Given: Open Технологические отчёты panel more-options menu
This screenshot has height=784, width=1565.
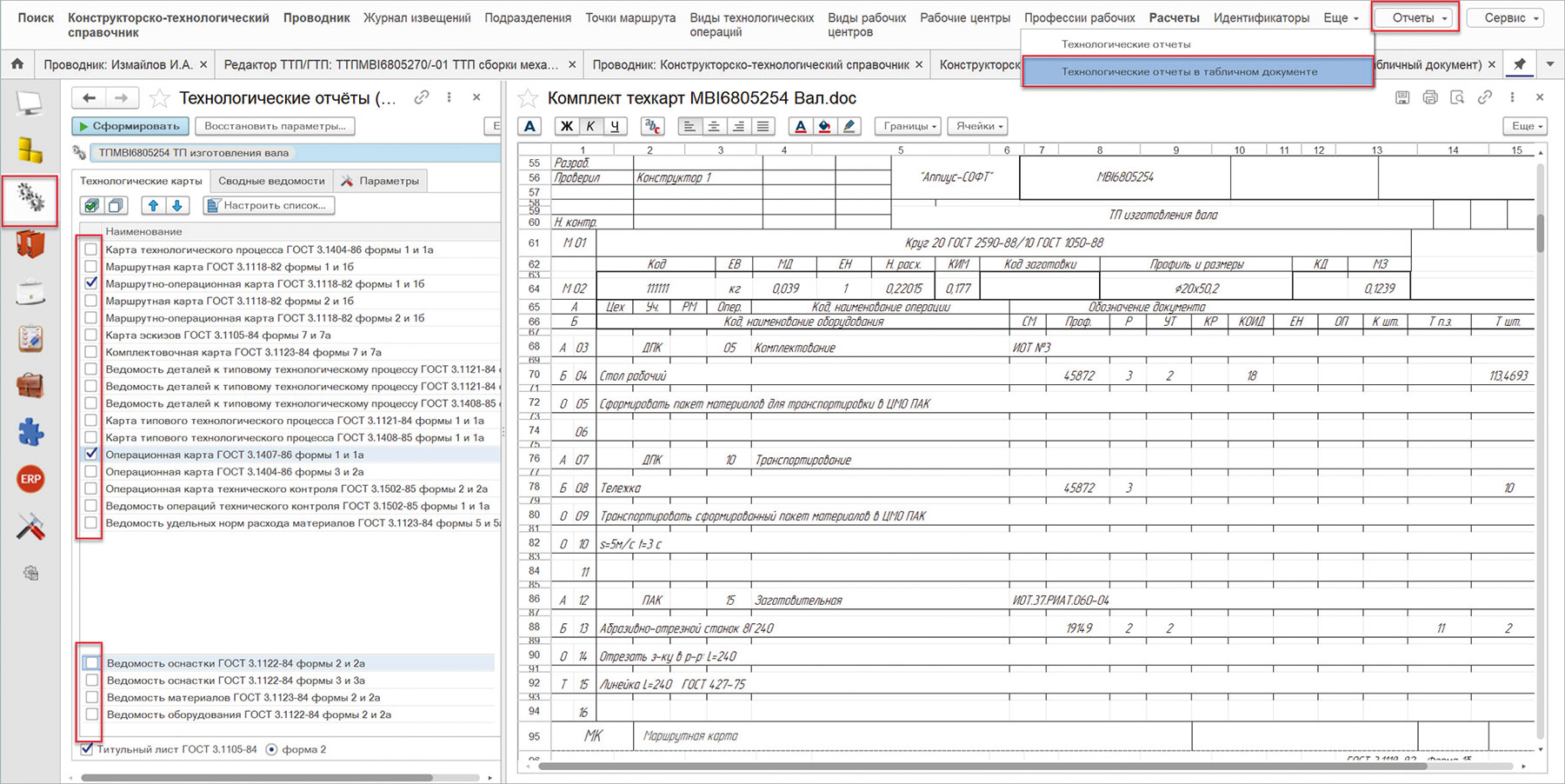Looking at the screenshot, I should pos(449,97).
